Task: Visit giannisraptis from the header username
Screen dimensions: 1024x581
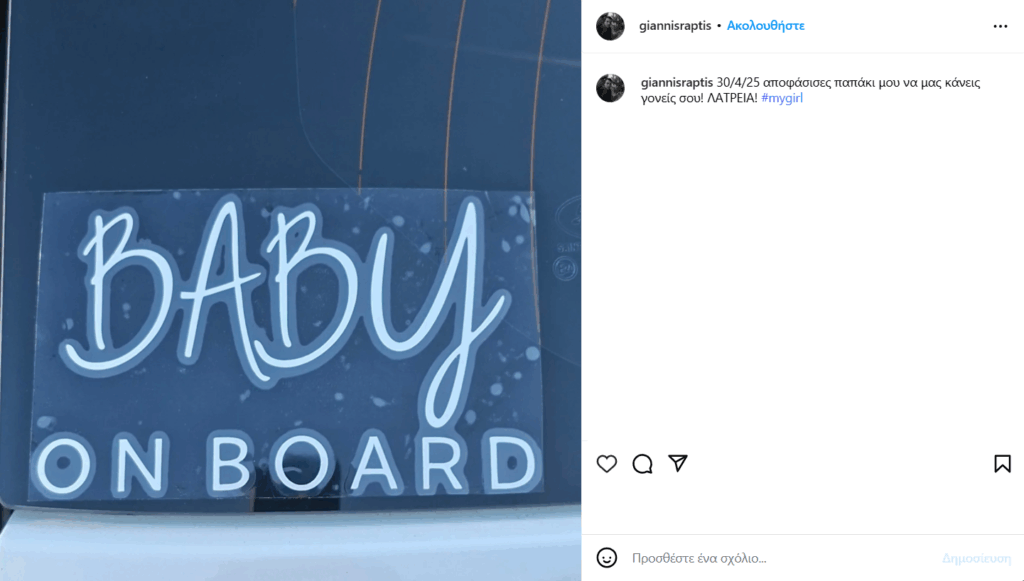Action: [675, 25]
